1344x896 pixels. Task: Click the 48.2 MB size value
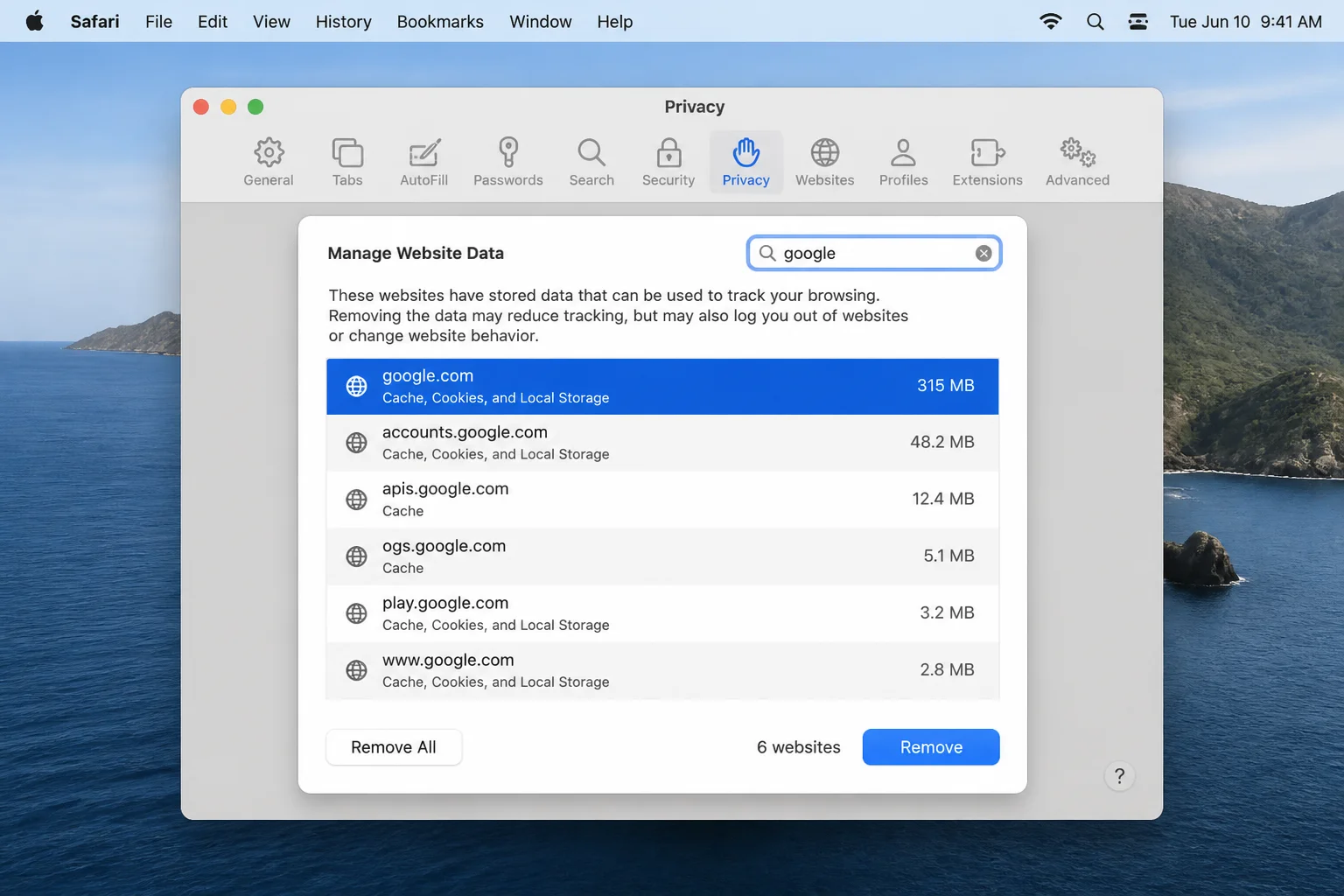tap(941, 442)
